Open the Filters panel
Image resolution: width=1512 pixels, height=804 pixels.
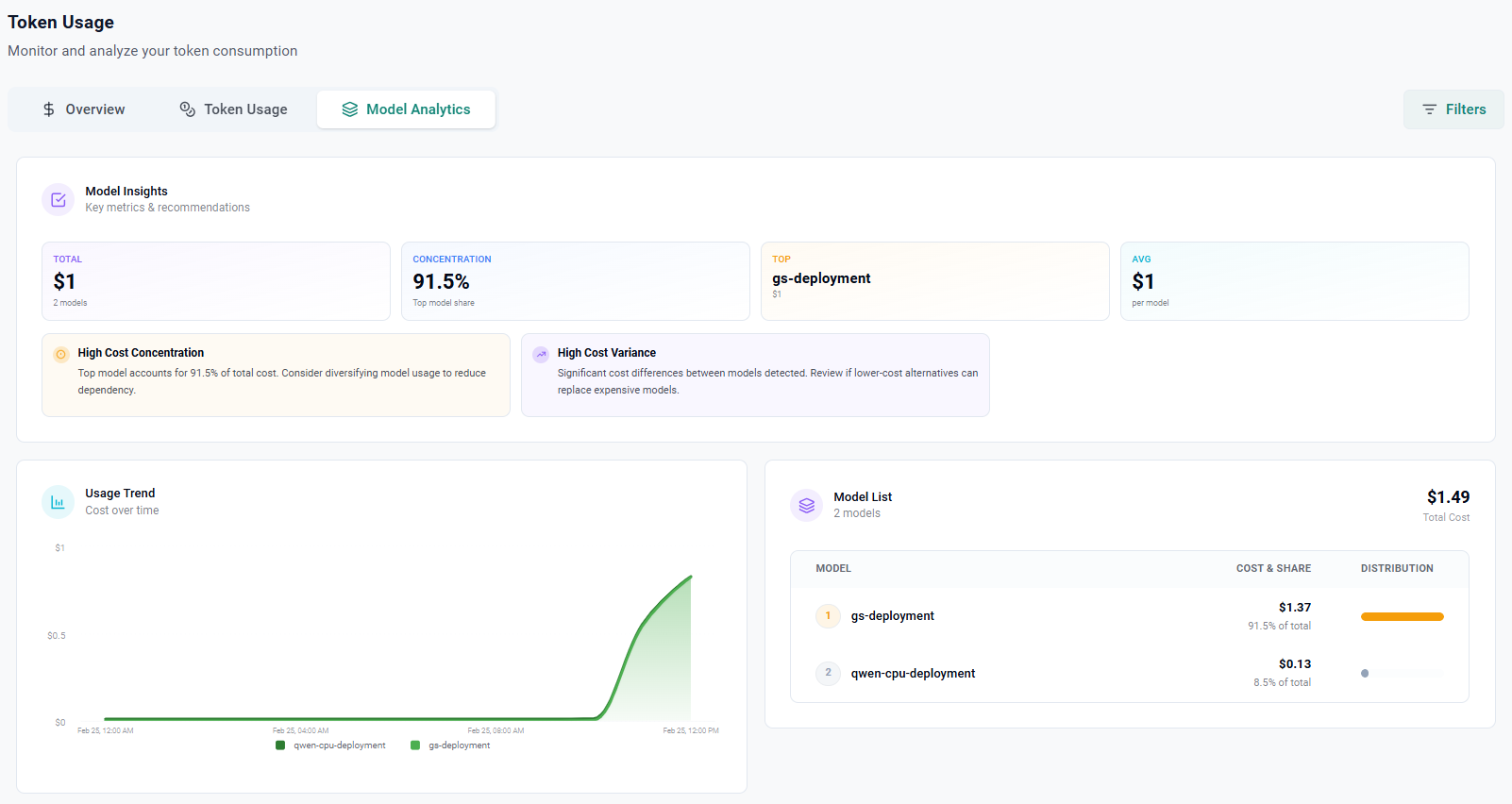(x=1453, y=109)
